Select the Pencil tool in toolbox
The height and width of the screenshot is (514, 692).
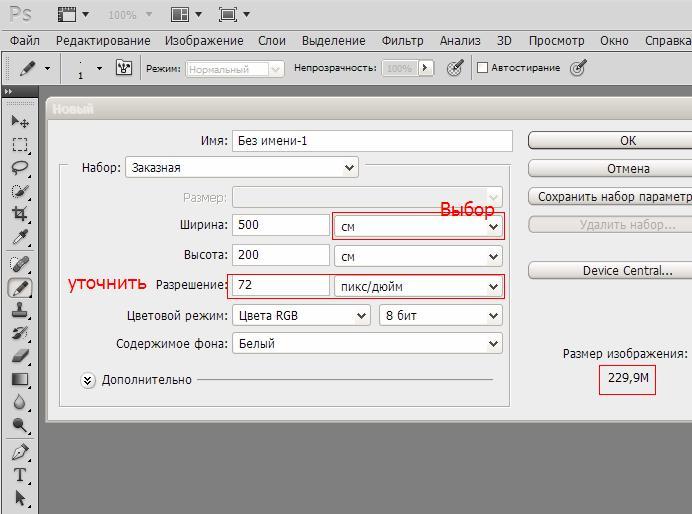click(20, 288)
